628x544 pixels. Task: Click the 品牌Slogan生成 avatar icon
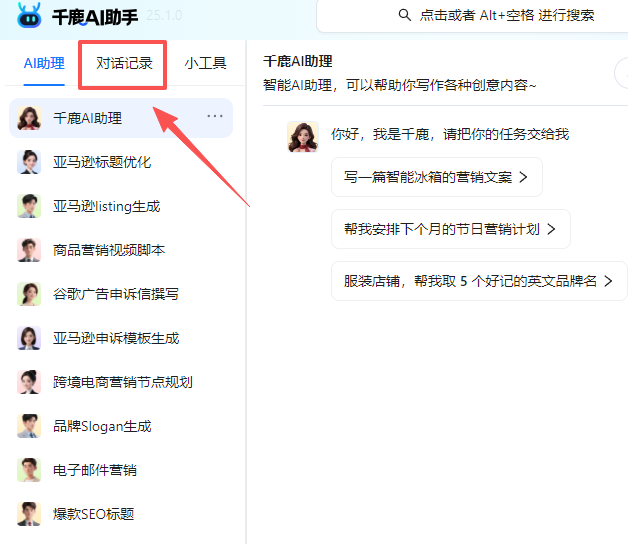coord(29,426)
